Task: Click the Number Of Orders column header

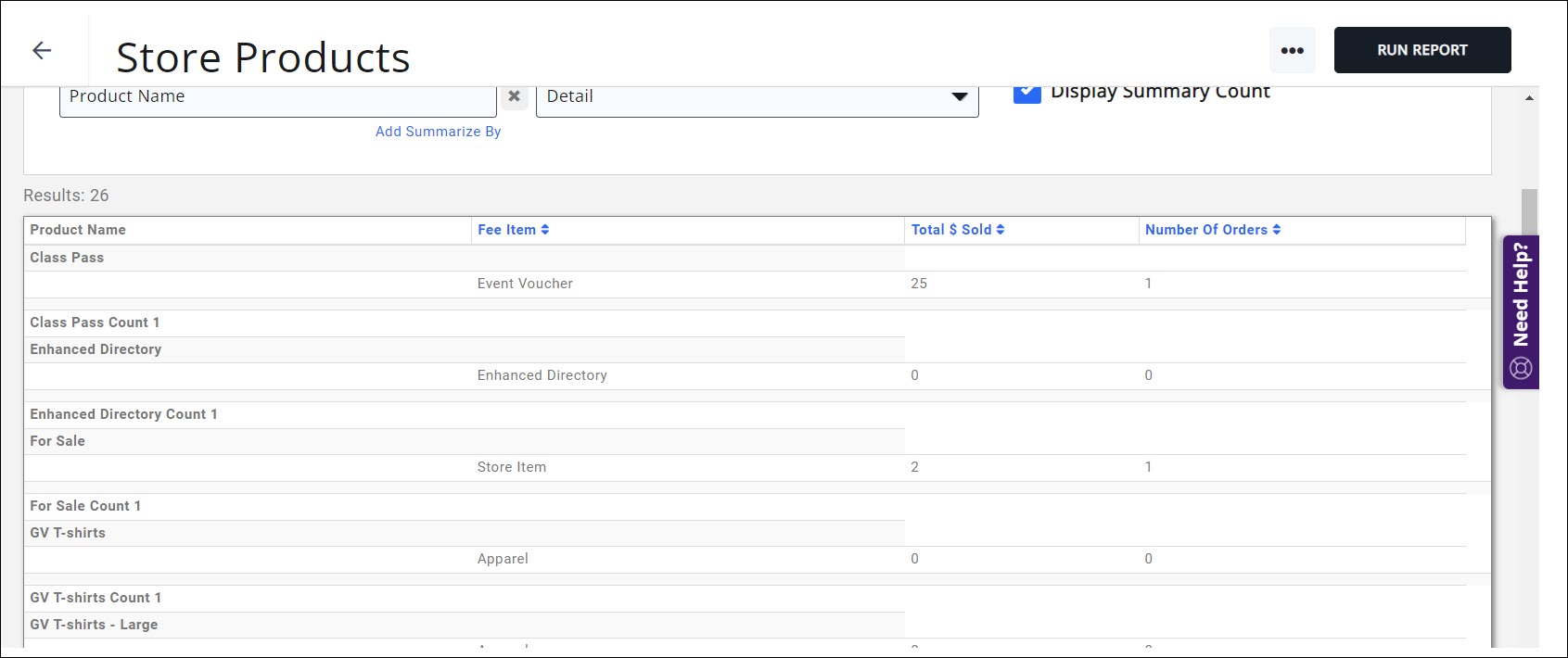Action: coord(1205,230)
